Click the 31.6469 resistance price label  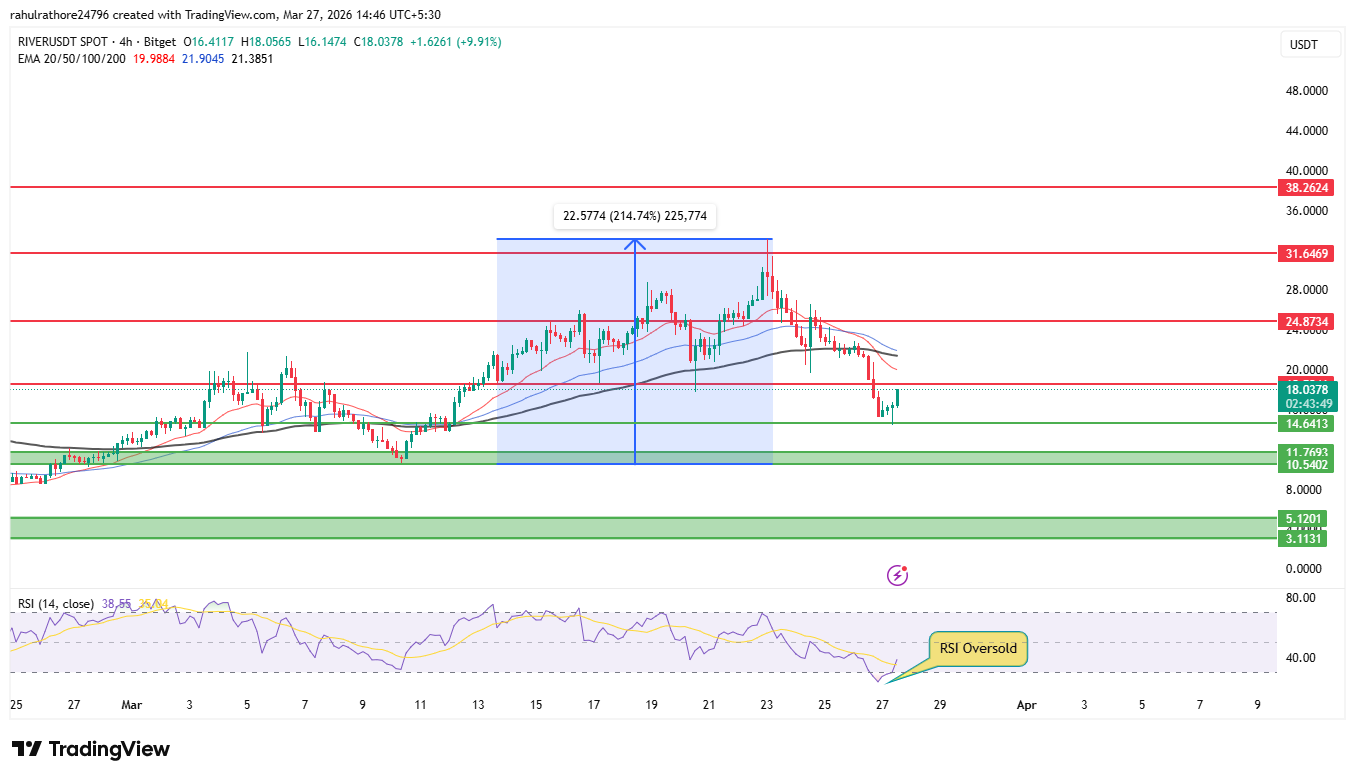[1305, 253]
